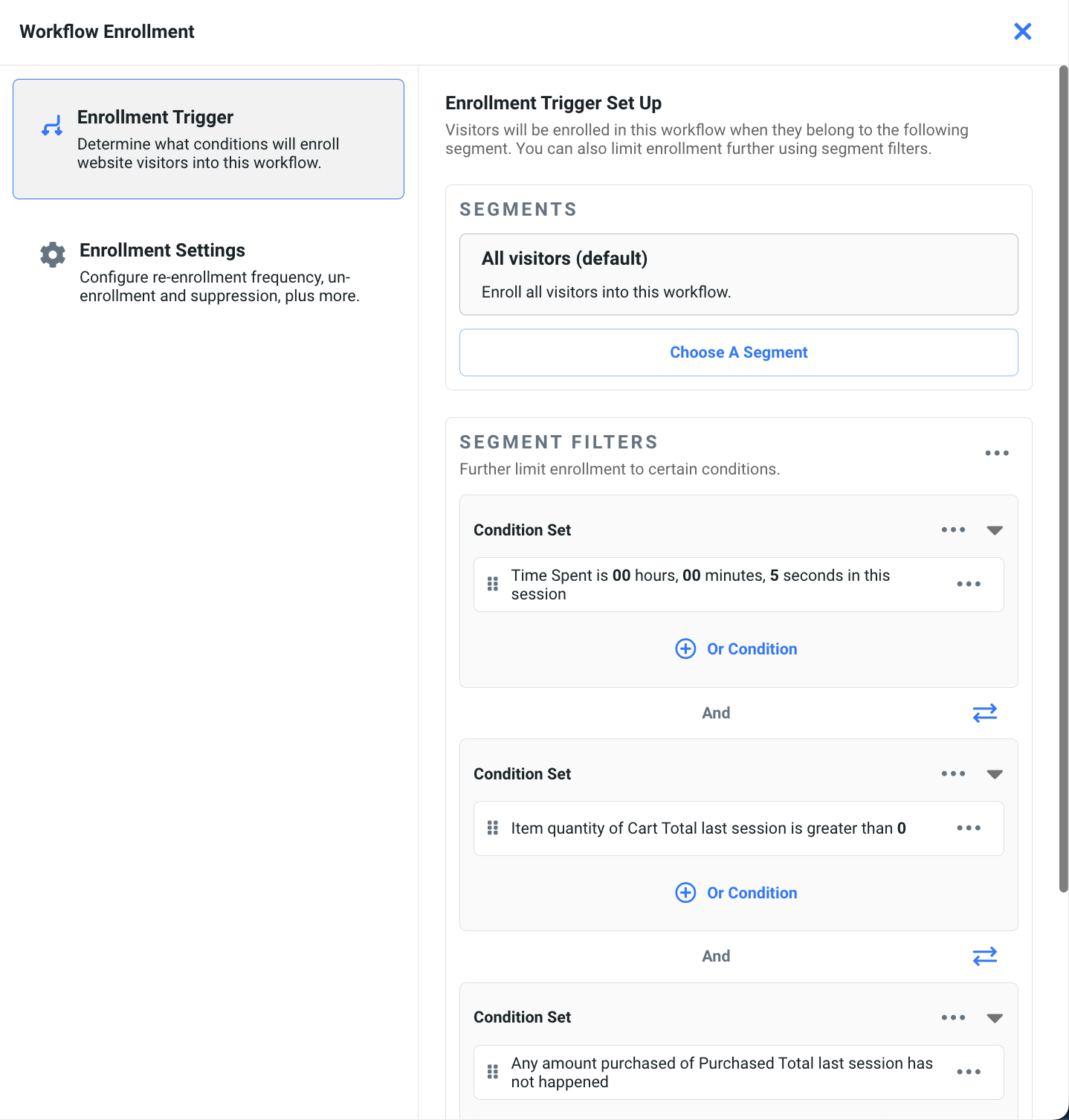
Task: Open Item quantity condition options menu
Action: 968,828
